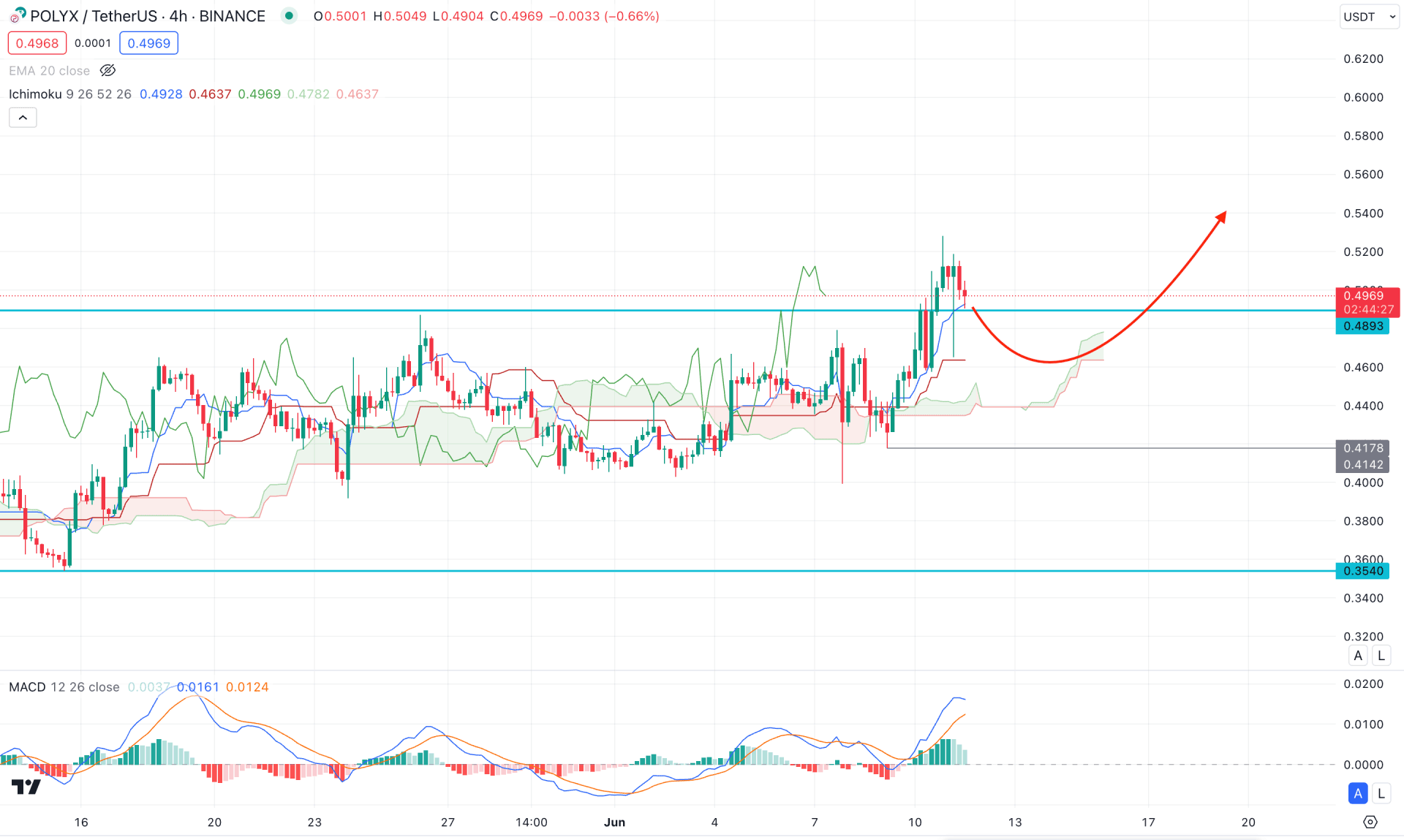This screenshot has width=1404, height=840.
Task: Click the EMA 20 close indicator label
Action: (x=49, y=71)
